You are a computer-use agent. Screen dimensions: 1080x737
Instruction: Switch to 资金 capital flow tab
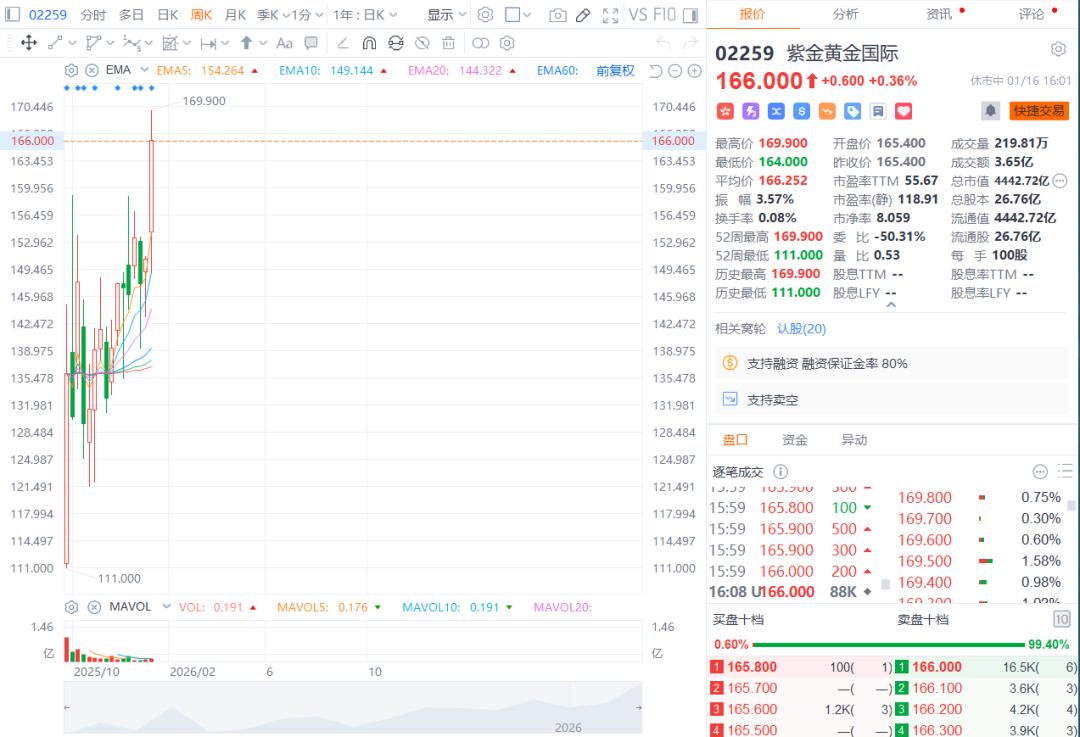tap(794, 439)
